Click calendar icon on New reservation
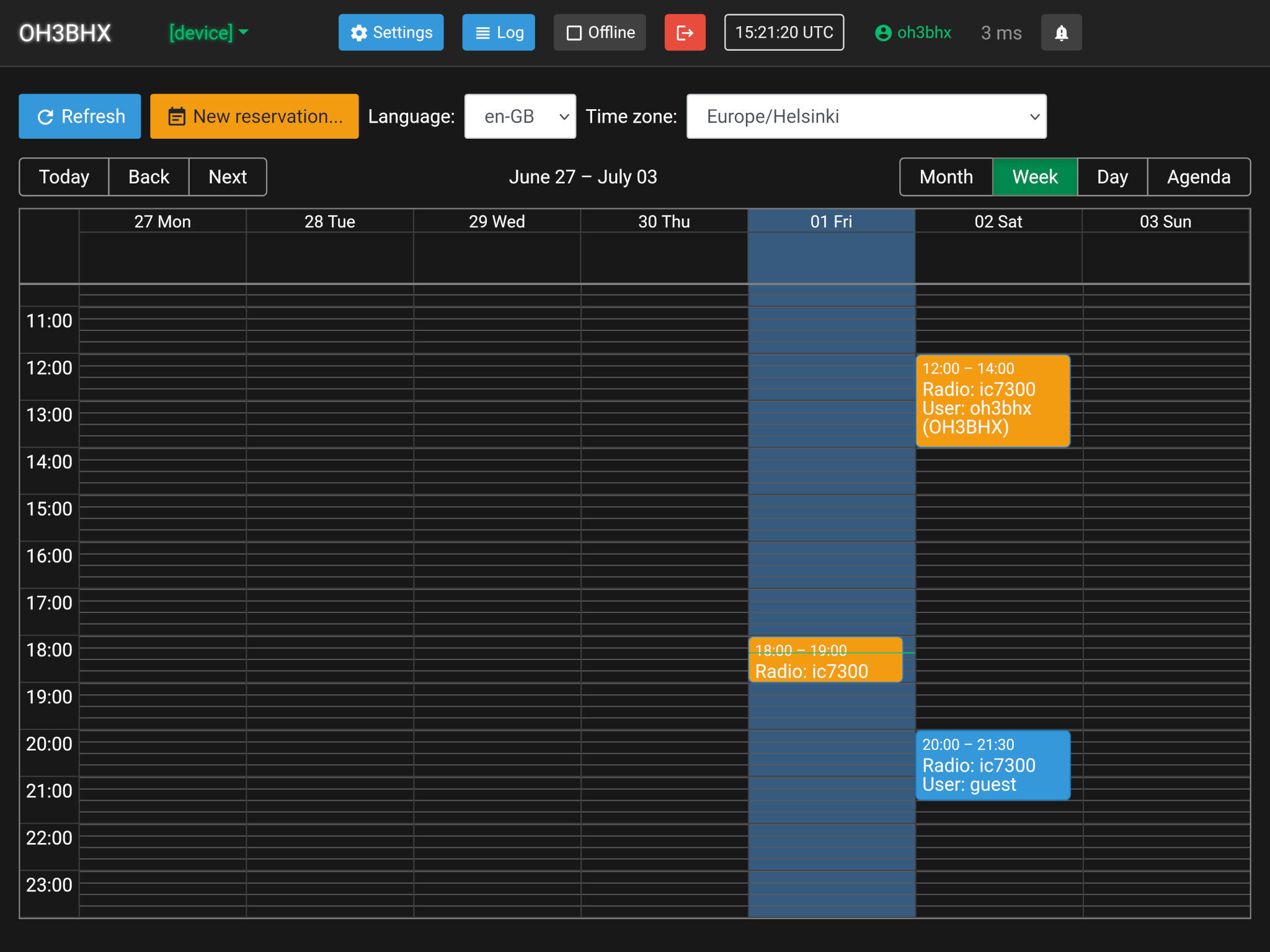The image size is (1270, 952). 177,117
